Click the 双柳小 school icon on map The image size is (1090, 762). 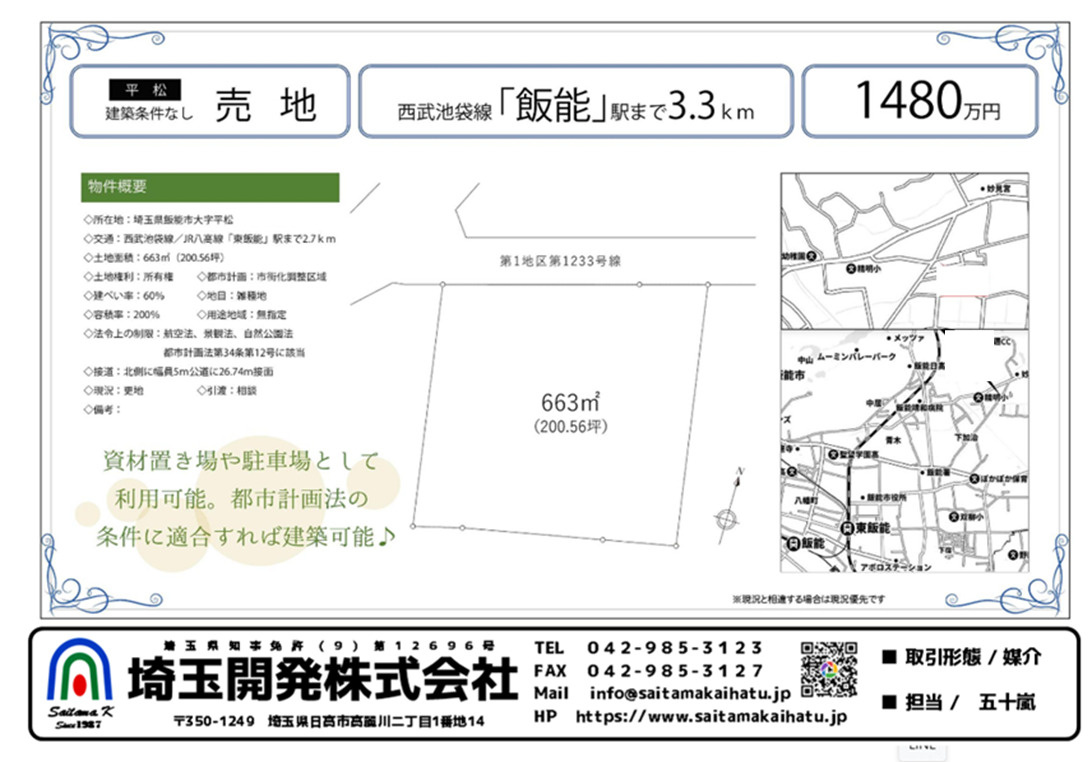954,516
